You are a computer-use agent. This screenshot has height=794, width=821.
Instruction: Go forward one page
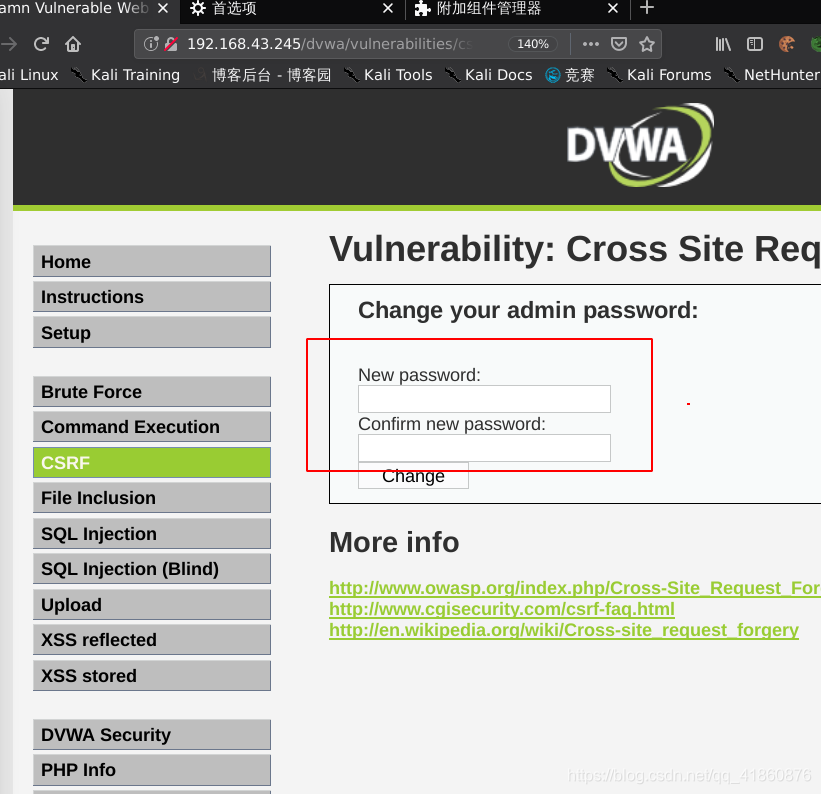(9, 44)
